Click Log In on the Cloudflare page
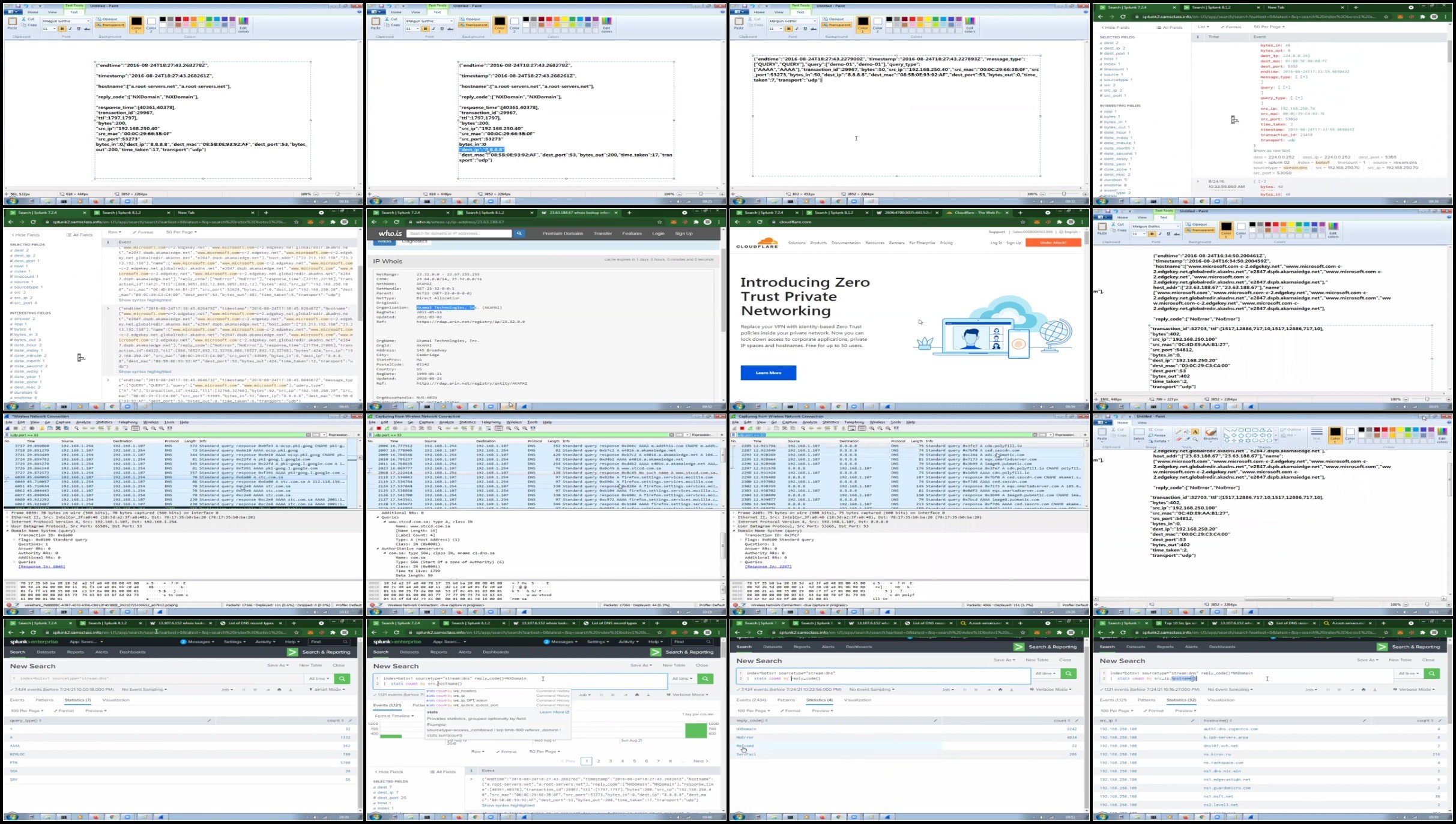This screenshot has width=1456, height=824. point(996,243)
